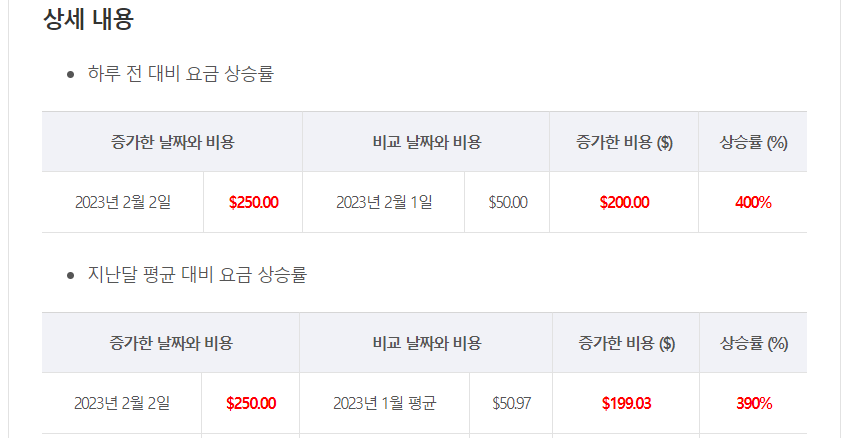Image resolution: width=847 pixels, height=438 pixels.
Task: Click second table's 증가한 날짜와 비용 header
Action: [x=171, y=343]
